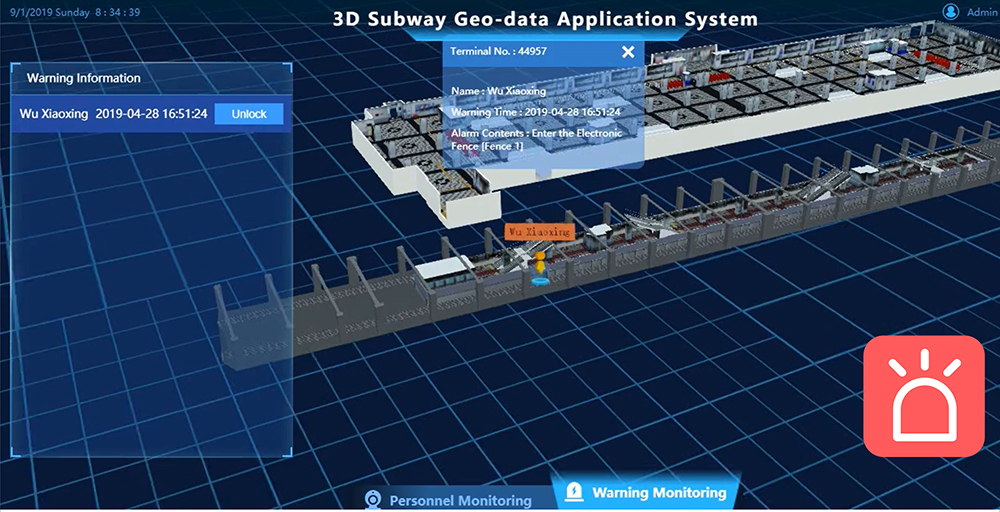Viewport: 1000px width, 512px height.
Task: Select the Wu Xiaoxing warning entry row
Action: (152, 114)
